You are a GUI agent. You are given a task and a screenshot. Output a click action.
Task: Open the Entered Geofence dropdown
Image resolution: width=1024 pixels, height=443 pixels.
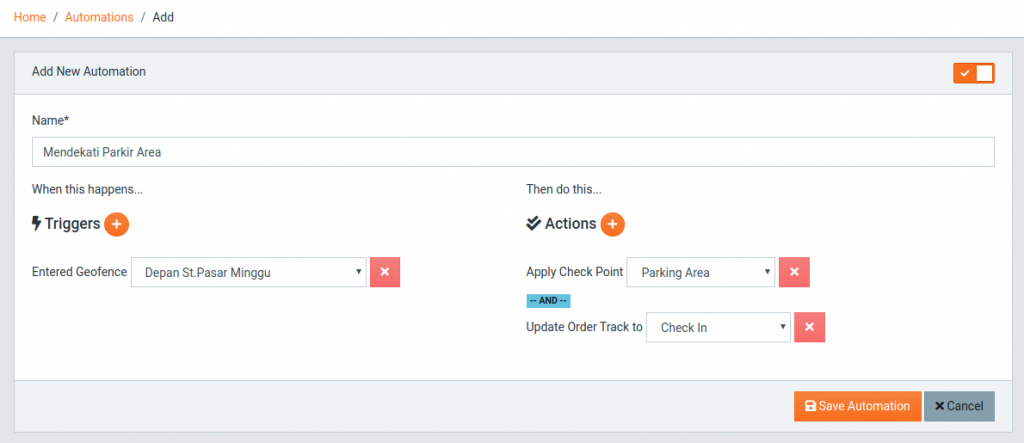coord(249,272)
